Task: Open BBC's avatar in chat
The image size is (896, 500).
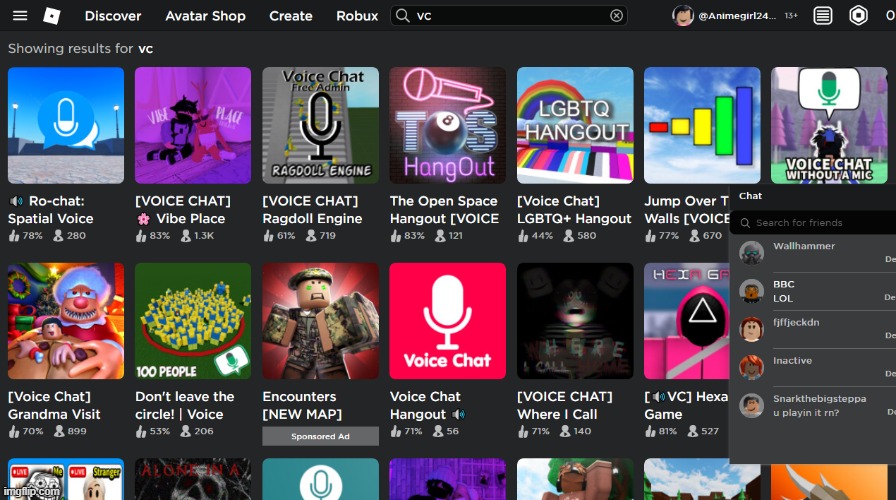Action: tap(751, 291)
